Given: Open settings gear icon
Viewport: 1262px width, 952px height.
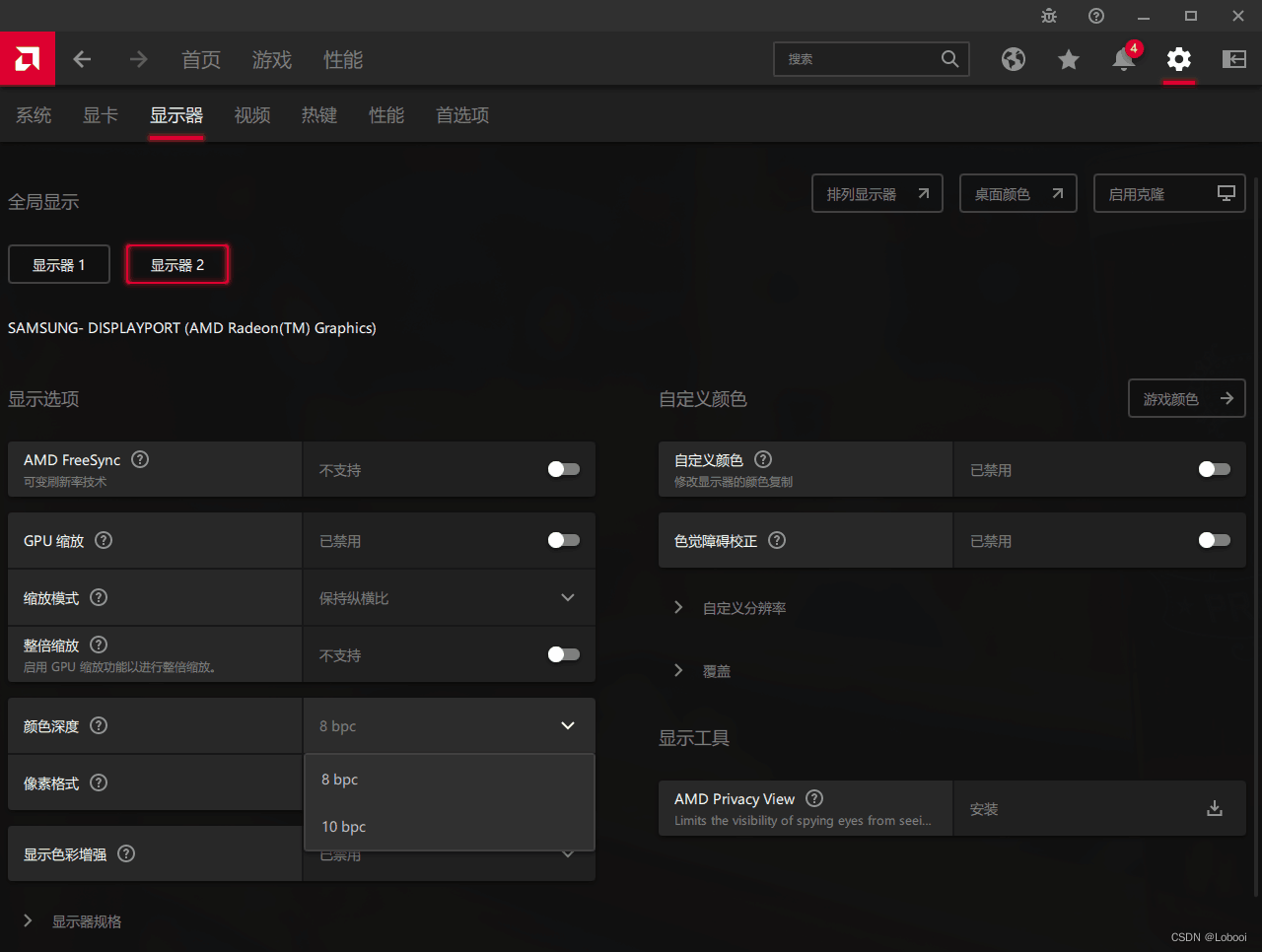Looking at the screenshot, I should click(x=1179, y=59).
